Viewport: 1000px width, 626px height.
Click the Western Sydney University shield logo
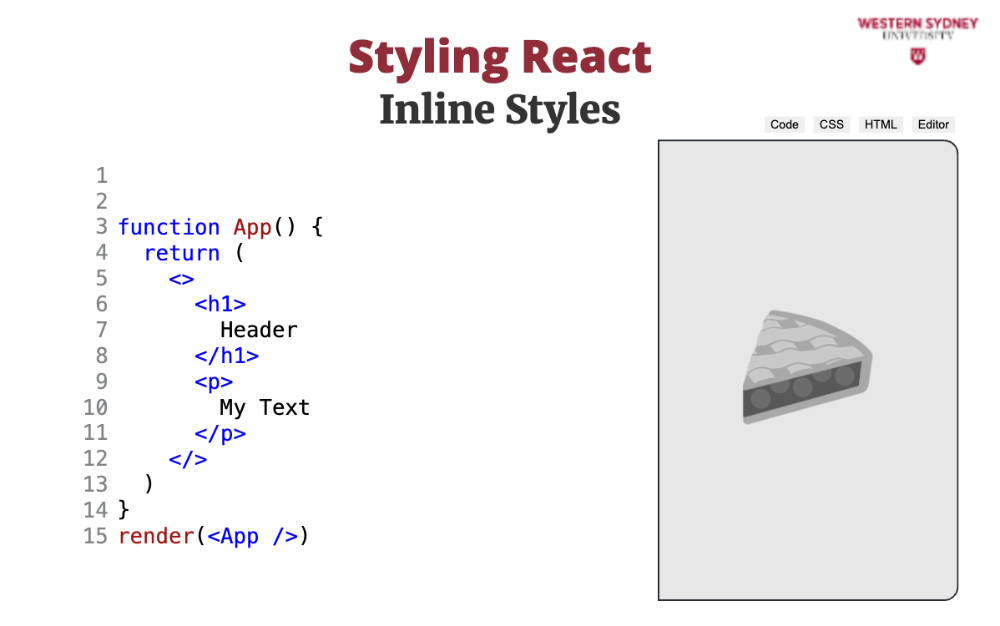point(917,56)
